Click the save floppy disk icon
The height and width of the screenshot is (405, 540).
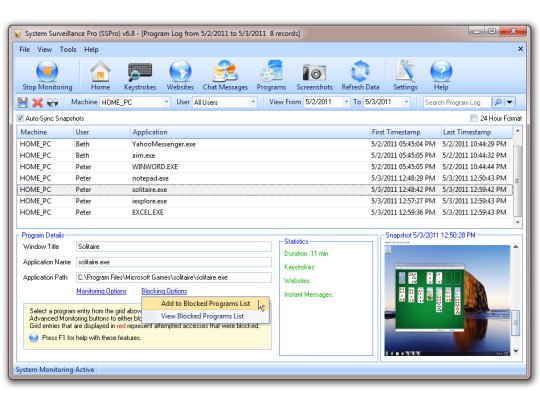(23, 102)
